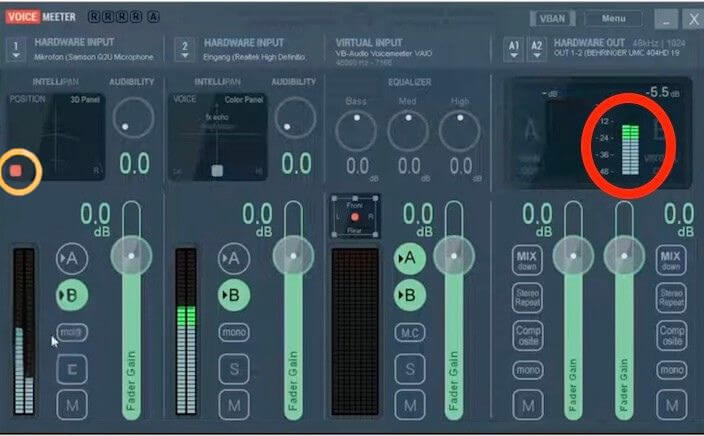
Task: Click the red Front/Rear surround pan dot
Action: (x=355, y=217)
